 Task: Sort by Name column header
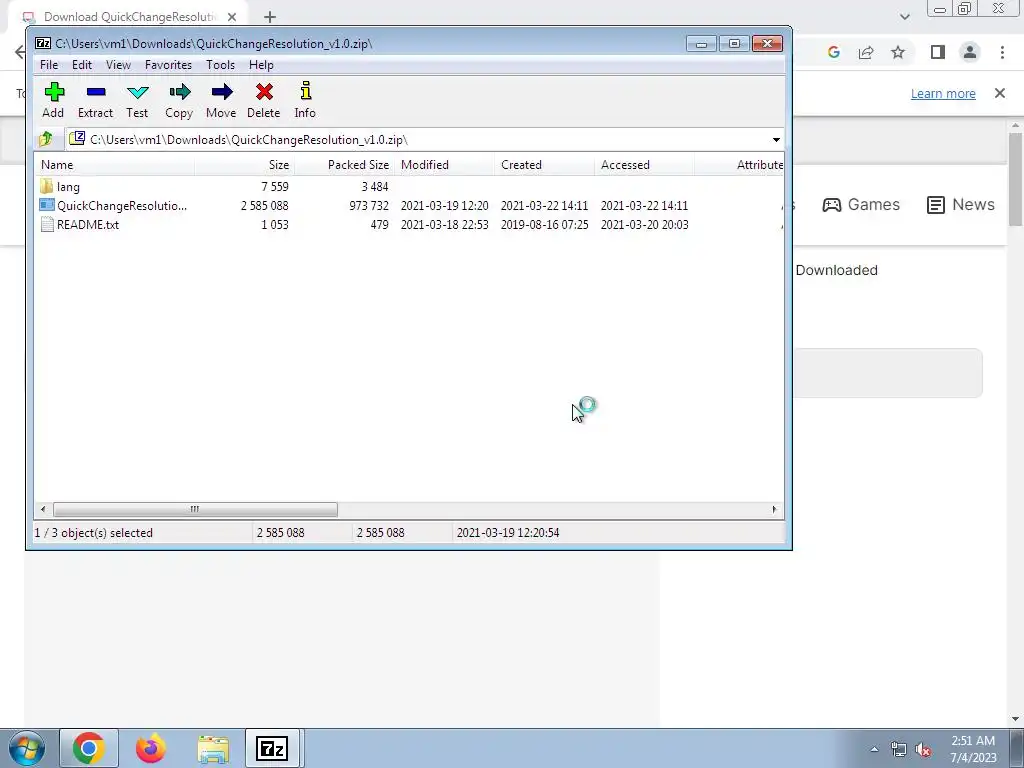(x=114, y=165)
